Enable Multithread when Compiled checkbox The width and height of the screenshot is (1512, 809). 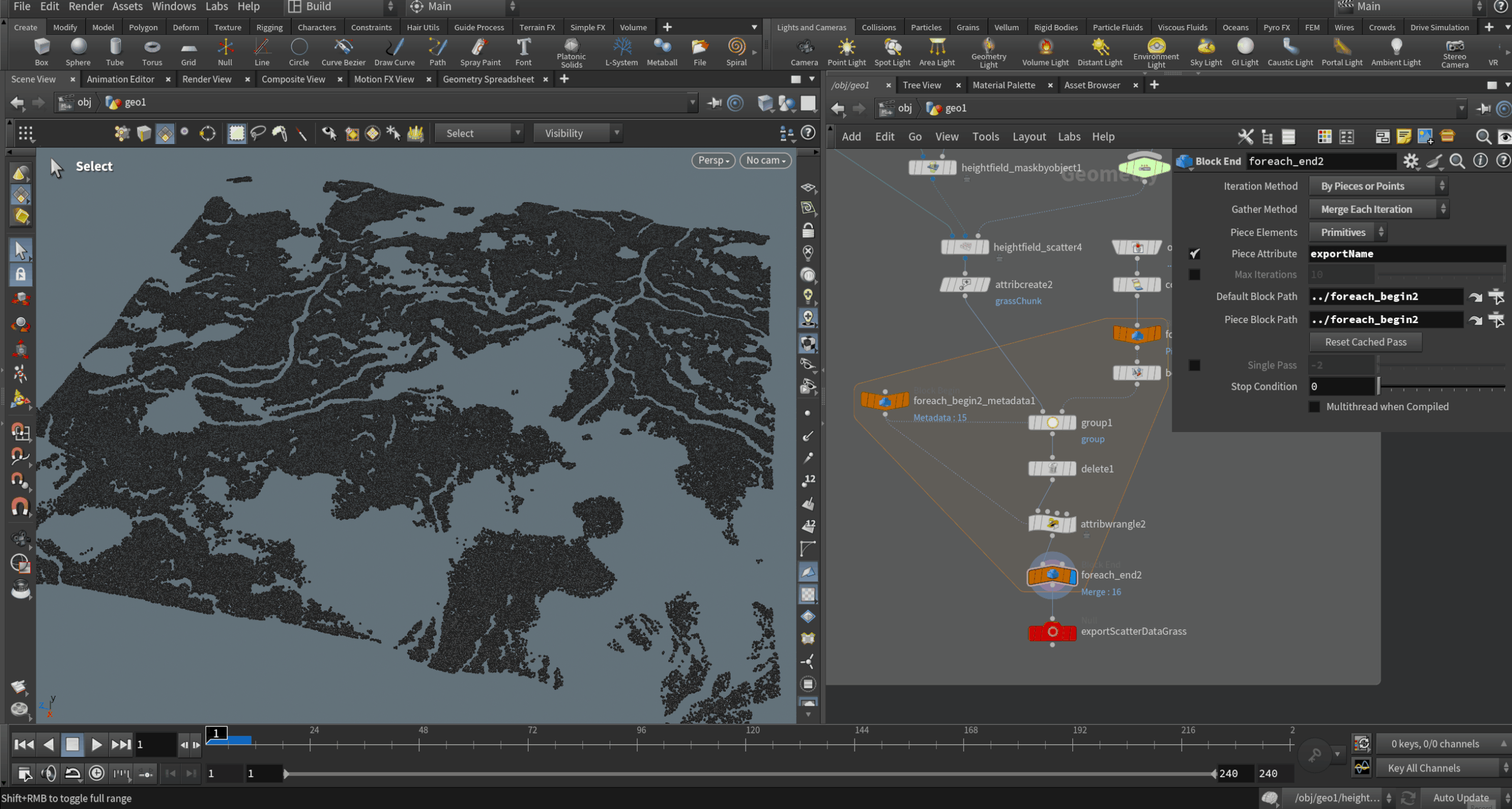coord(1314,407)
